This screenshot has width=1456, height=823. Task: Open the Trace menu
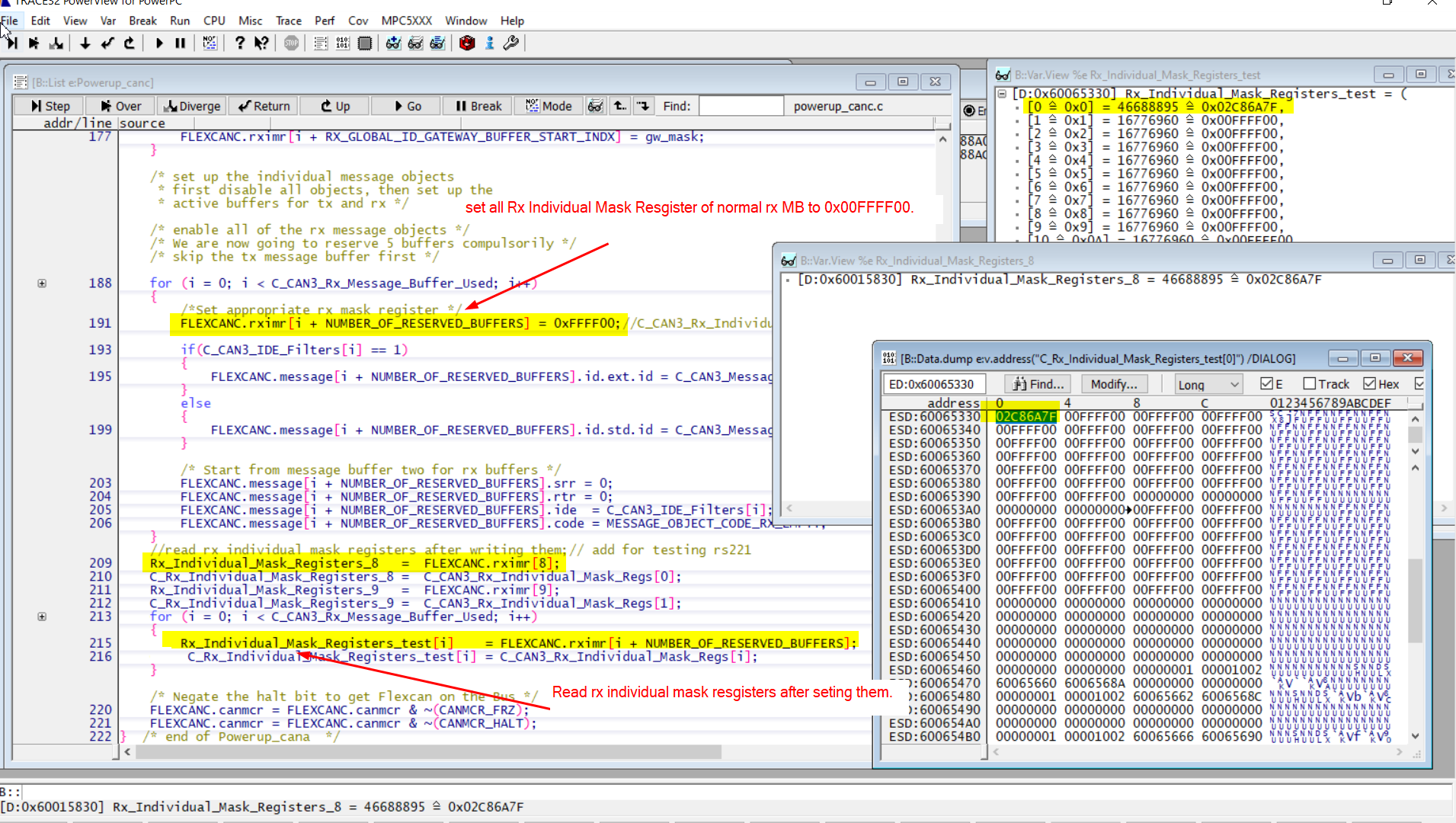[288, 21]
